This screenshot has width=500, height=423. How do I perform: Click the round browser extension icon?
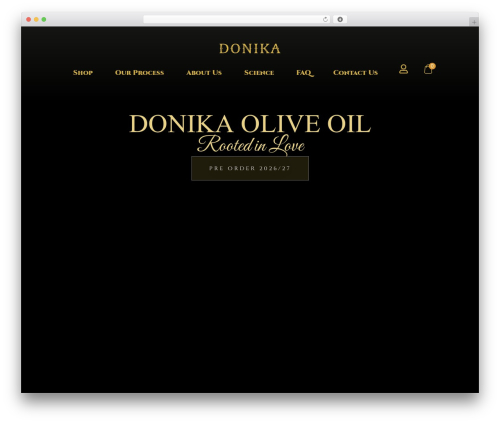(x=340, y=19)
